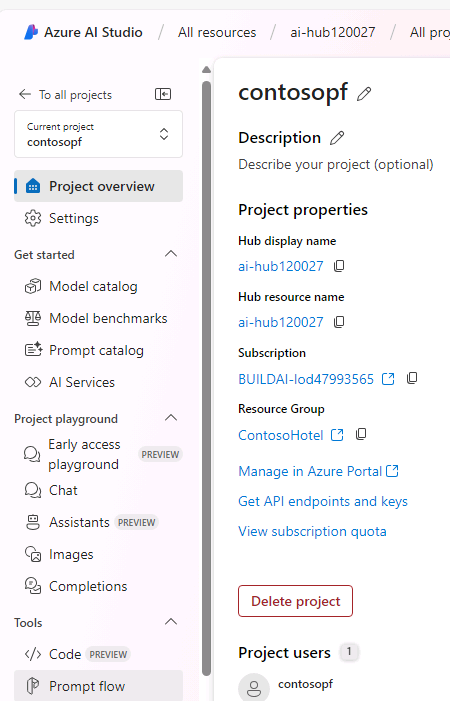Image resolution: width=450 pixels, height=701 pixels.
Task: Click the Delete project button
Action: pos(295,601)
